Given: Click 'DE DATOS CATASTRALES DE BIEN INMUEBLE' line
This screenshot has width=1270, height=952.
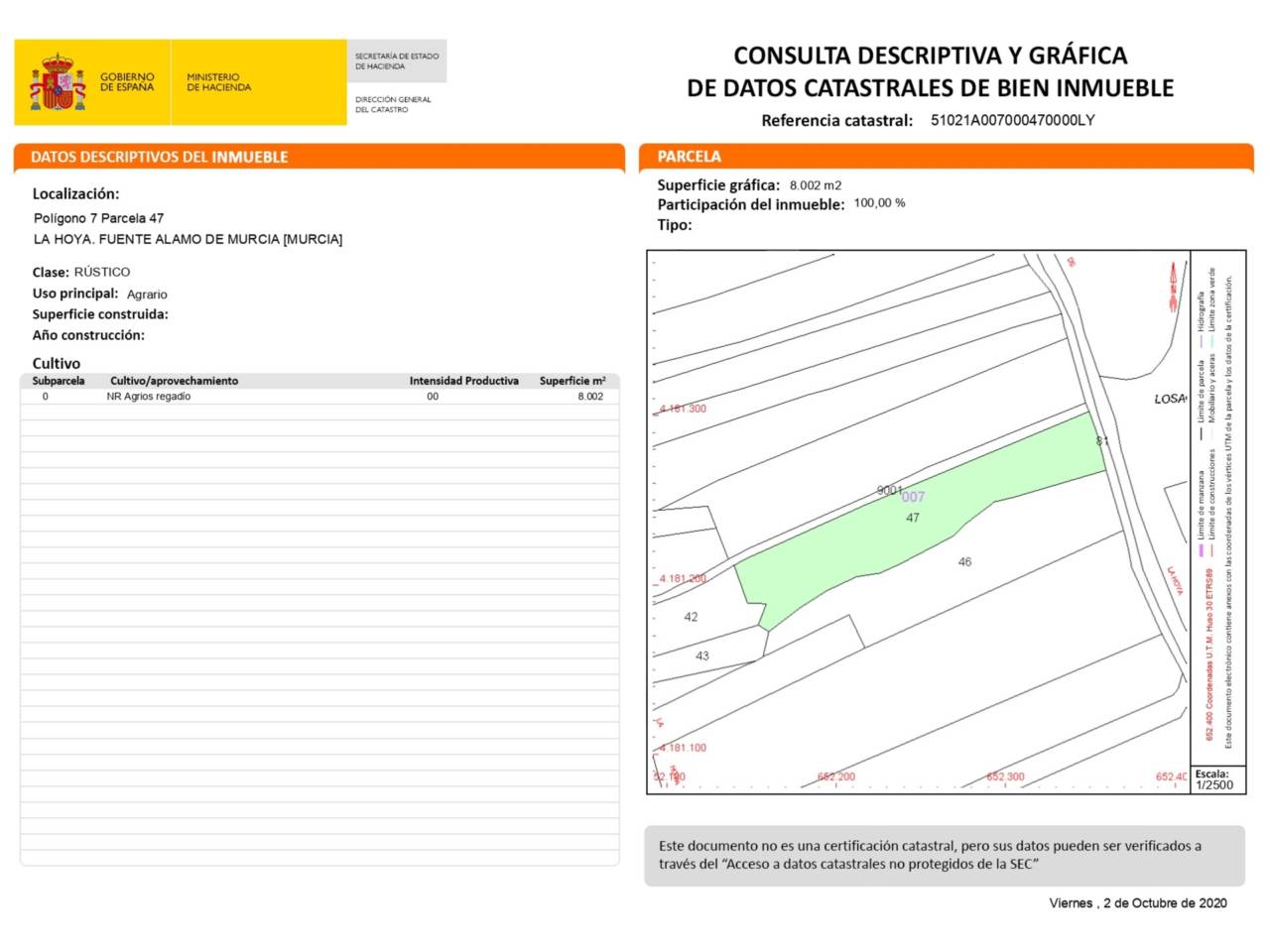Looking at the screenshot, I should pos(931,88).
